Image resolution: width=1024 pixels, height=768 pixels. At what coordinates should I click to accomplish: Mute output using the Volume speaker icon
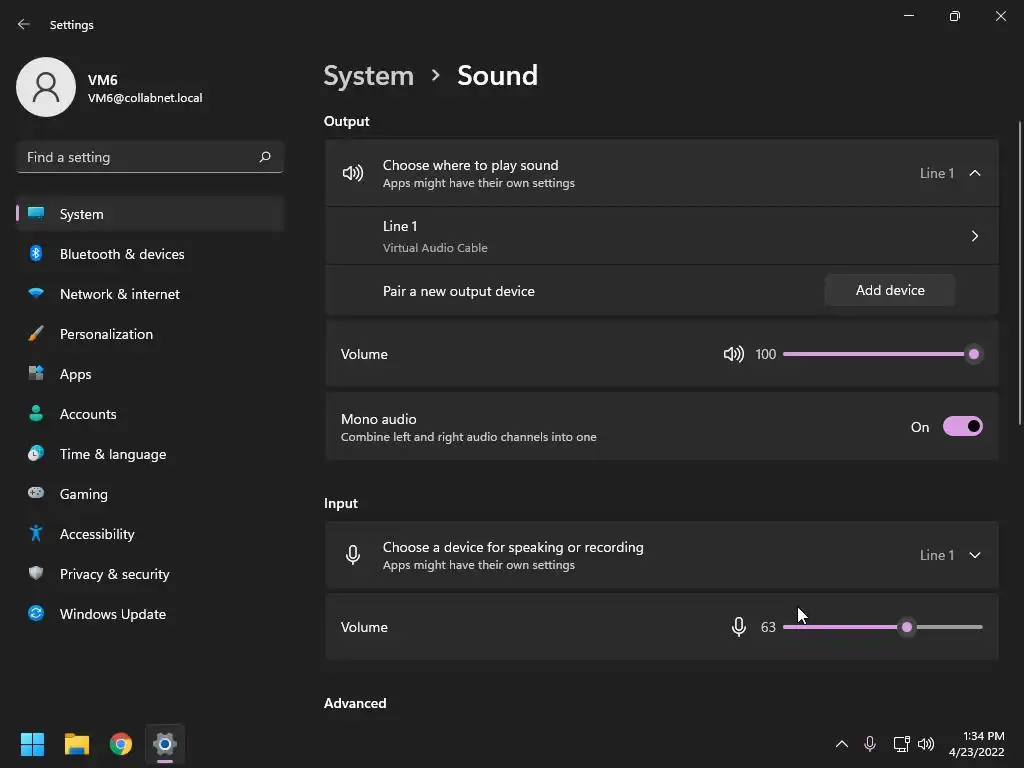pyautogui.click(x=734, y=354)
